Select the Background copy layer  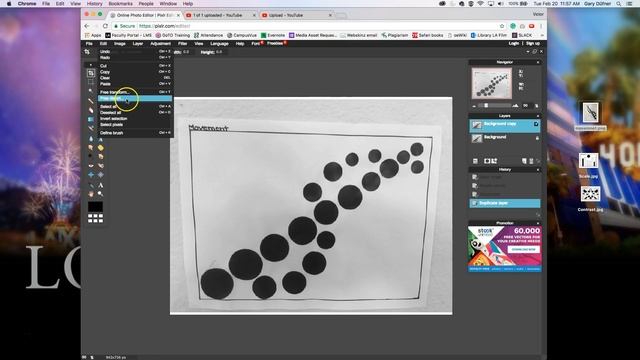[505, 125]
